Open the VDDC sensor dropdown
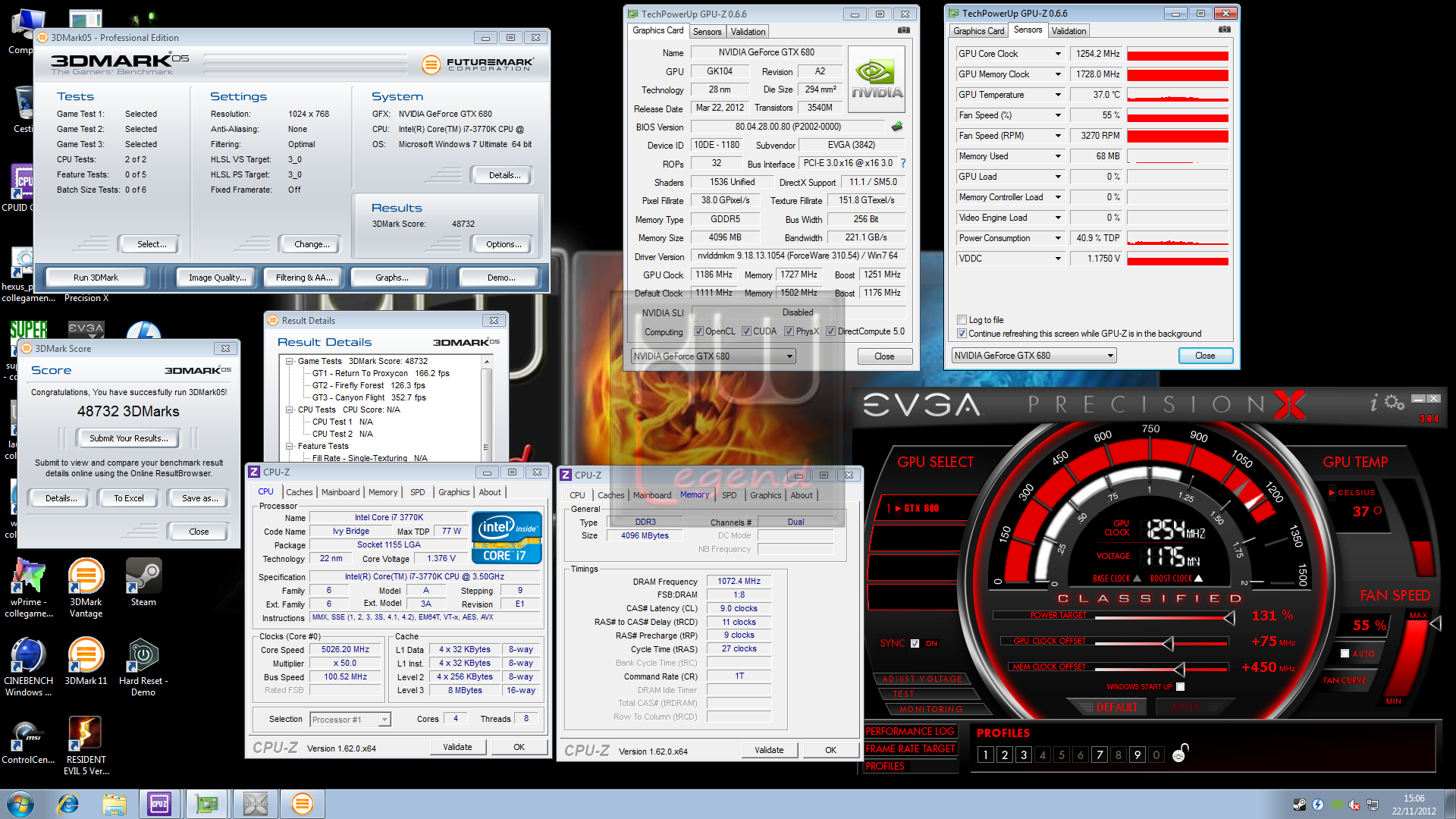 (1058, 259)
